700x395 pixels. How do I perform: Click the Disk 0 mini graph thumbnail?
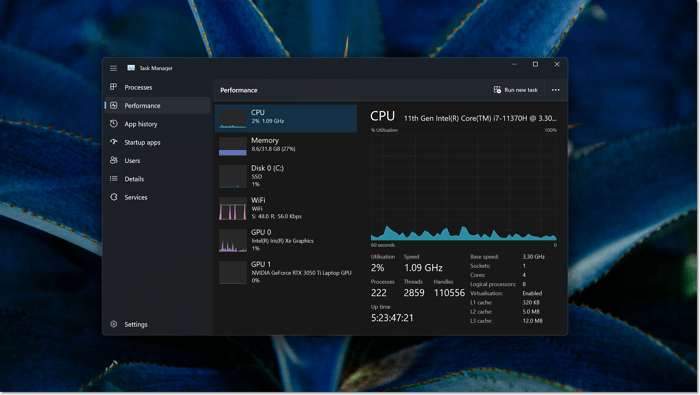[233, 176]
